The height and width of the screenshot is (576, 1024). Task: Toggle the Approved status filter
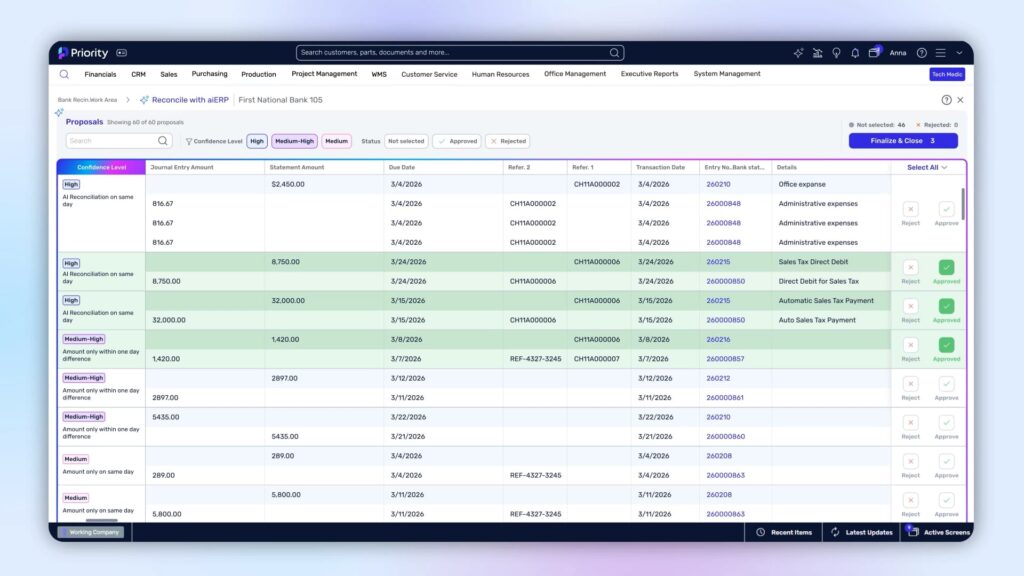457,141
